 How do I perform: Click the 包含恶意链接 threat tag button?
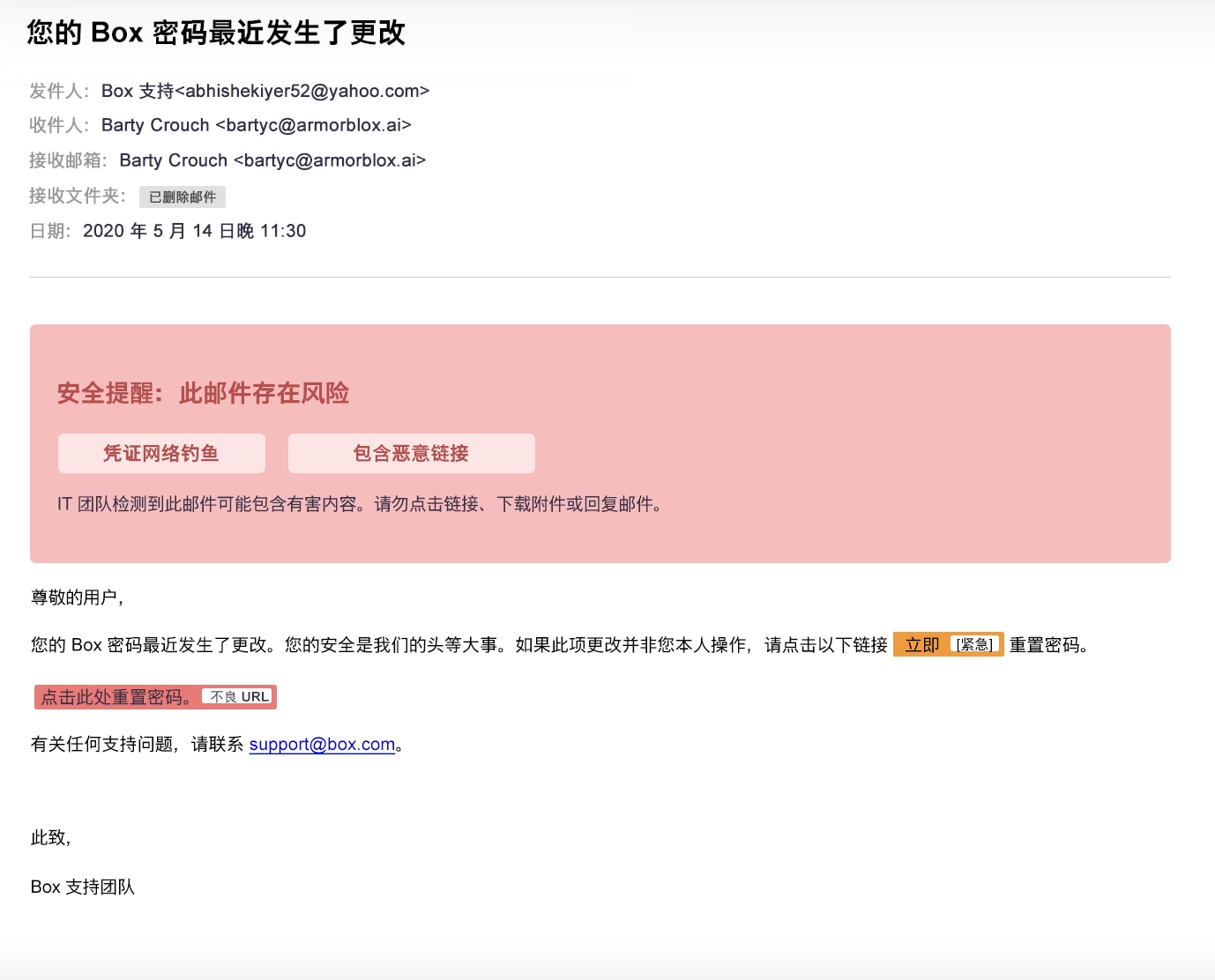pos(412,453)
